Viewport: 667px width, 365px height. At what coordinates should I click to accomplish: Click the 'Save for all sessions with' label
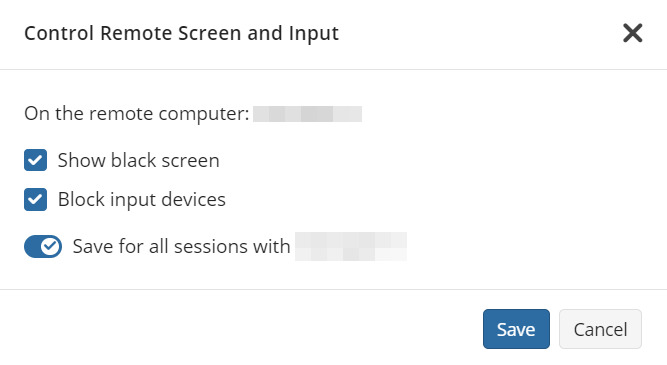pyautogui.click(x=181, y=246)
